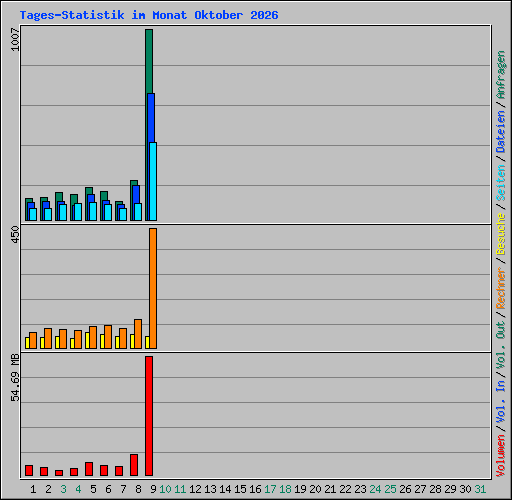The image size is (512, 500).
Task: Click day number "14" on the x-axis
Action: pos(225,489)
